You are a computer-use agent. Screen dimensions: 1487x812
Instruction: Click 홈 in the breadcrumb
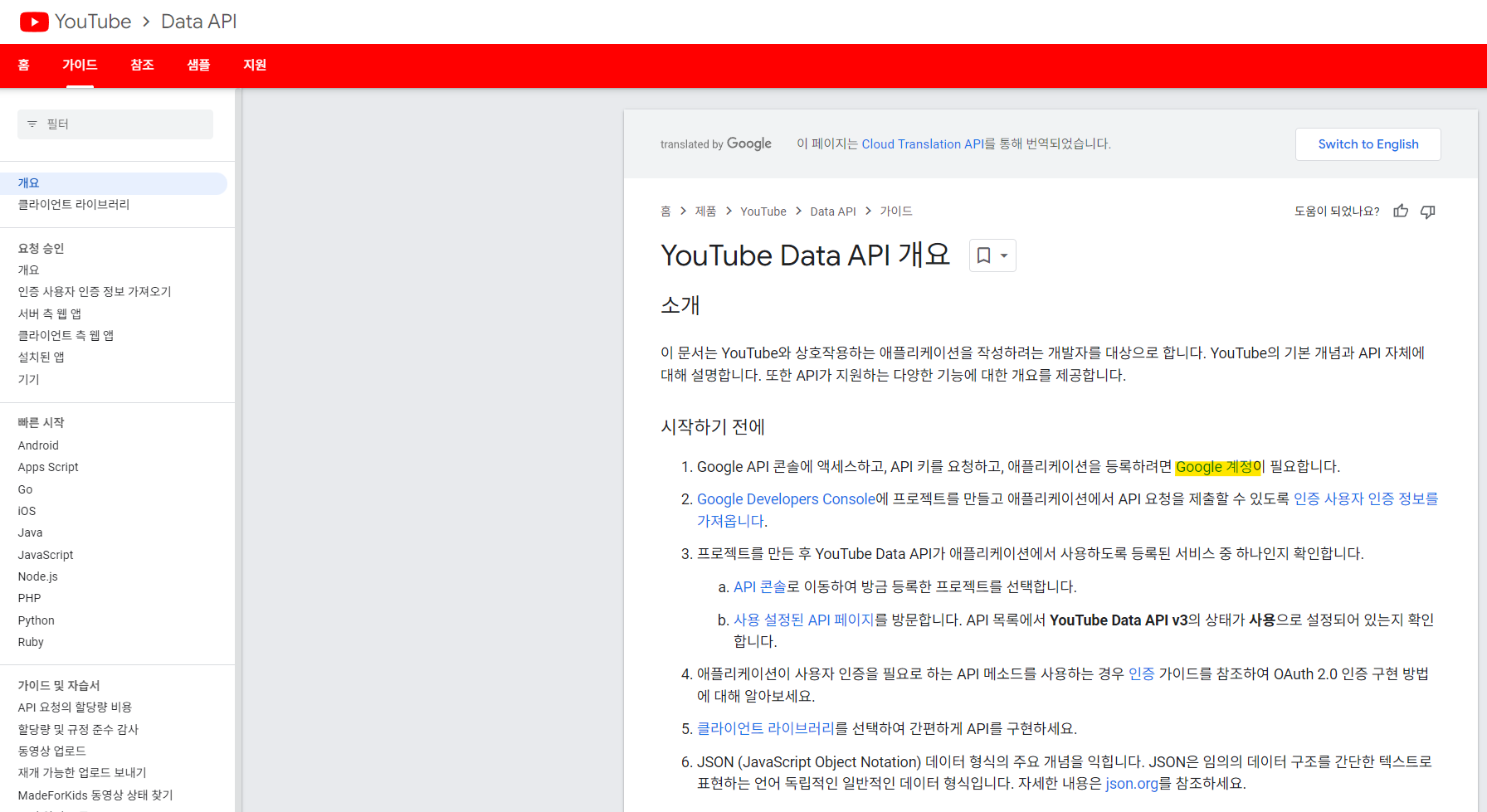click(665, 212)
